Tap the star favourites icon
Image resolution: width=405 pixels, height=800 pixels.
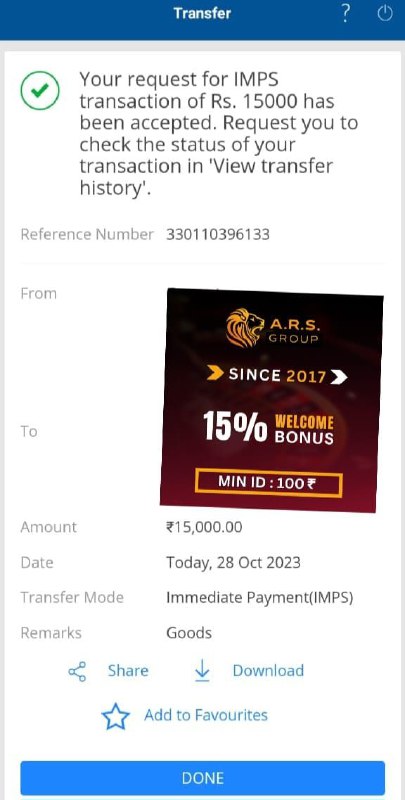115,716
